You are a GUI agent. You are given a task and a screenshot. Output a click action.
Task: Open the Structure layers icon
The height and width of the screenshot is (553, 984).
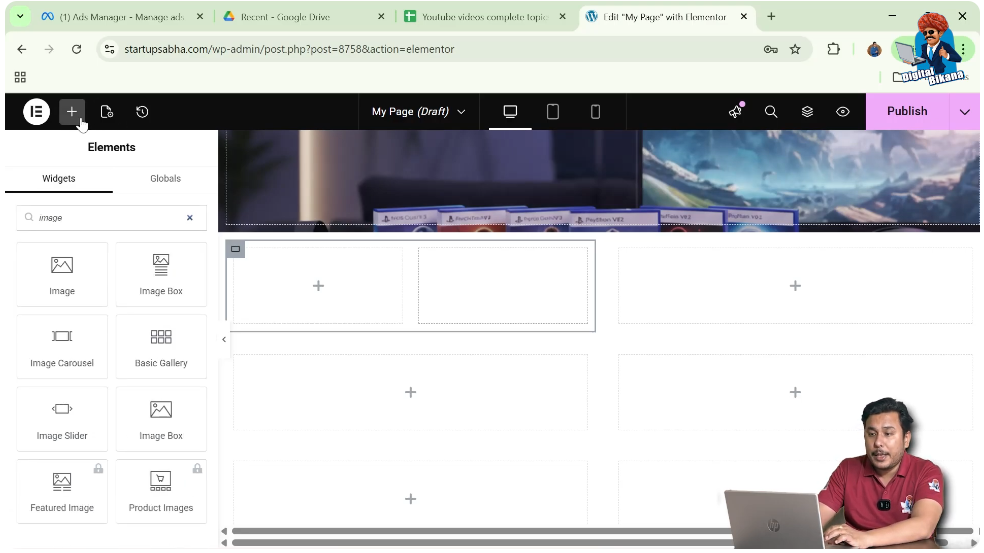point(808,112)
